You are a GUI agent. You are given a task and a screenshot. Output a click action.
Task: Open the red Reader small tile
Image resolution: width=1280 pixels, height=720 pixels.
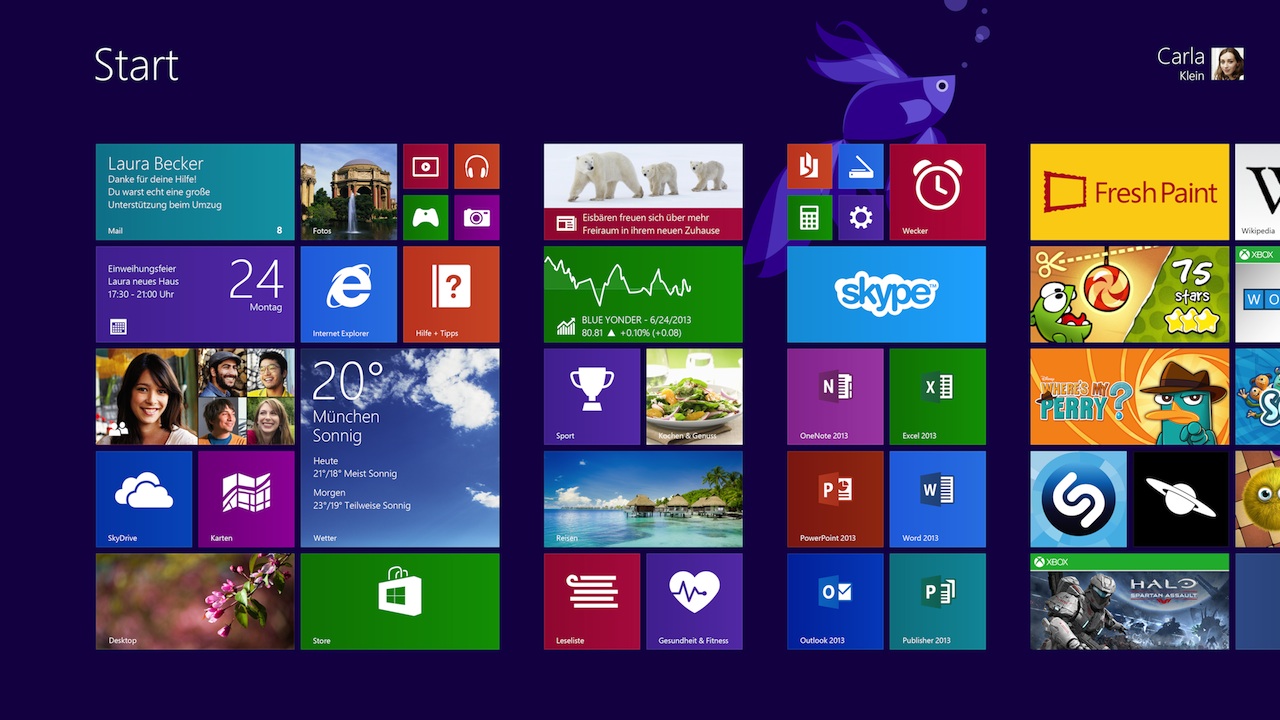click(809, 166)
